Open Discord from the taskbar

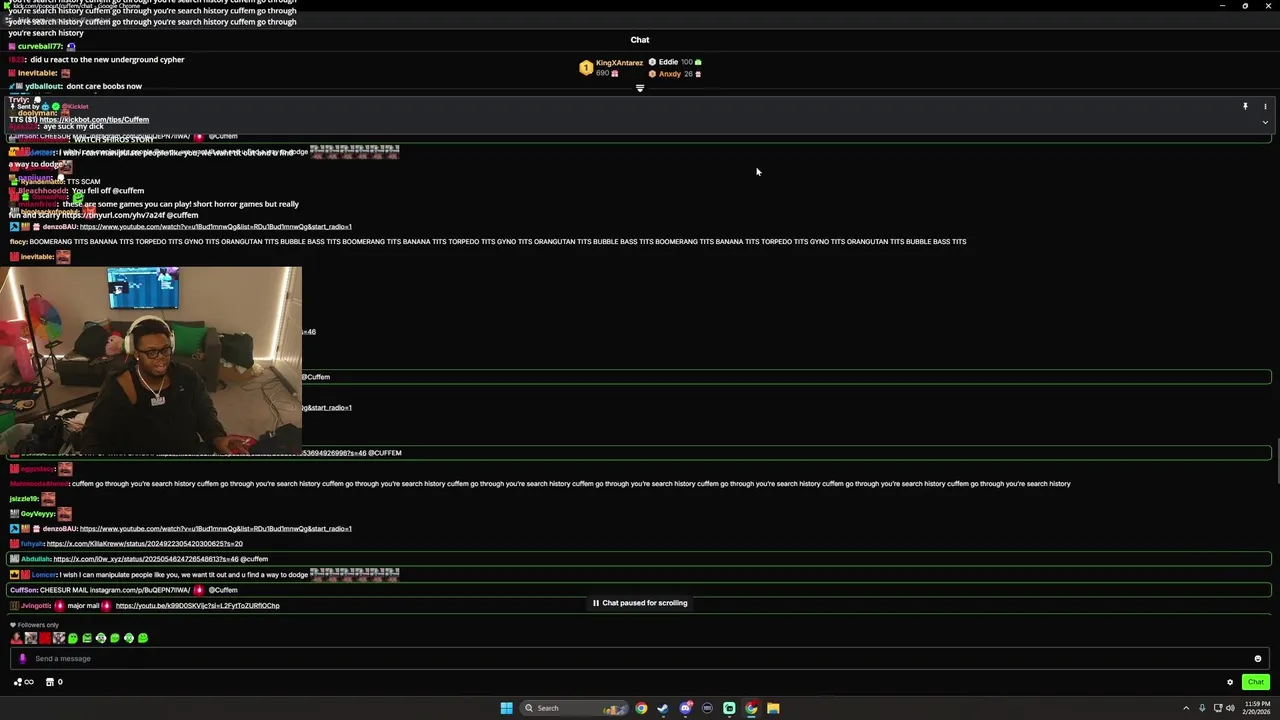[x=685, y=708]
